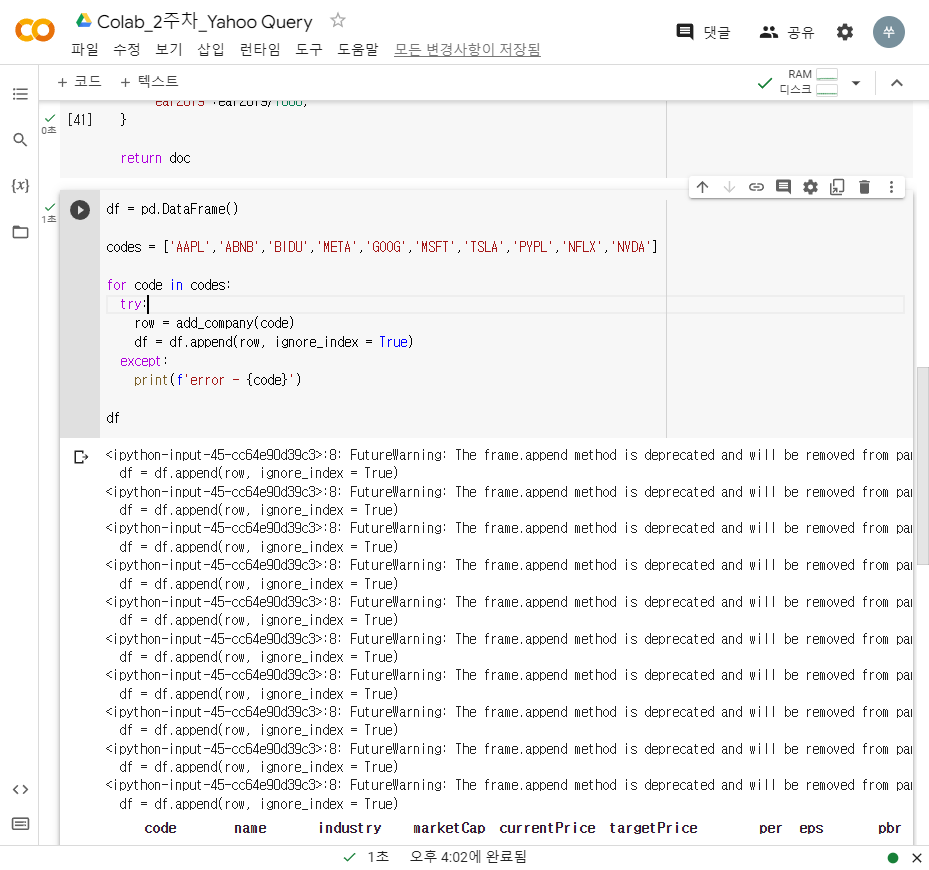Move cell up with the up arrow icon
Image resolution: width=929 pixels, height=870 pixels.
(x=702, y=187)
